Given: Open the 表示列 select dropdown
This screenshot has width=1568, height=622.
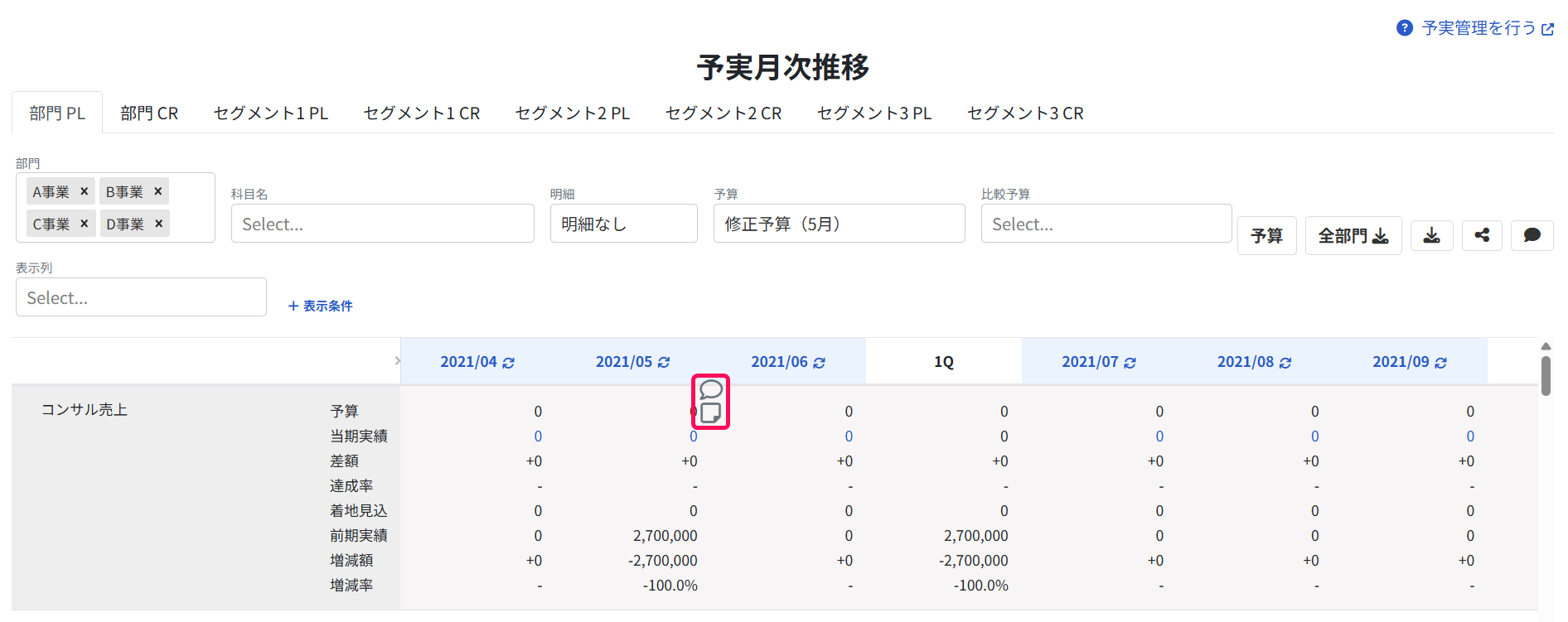Looking at the screenshot, I should (141, 297).
